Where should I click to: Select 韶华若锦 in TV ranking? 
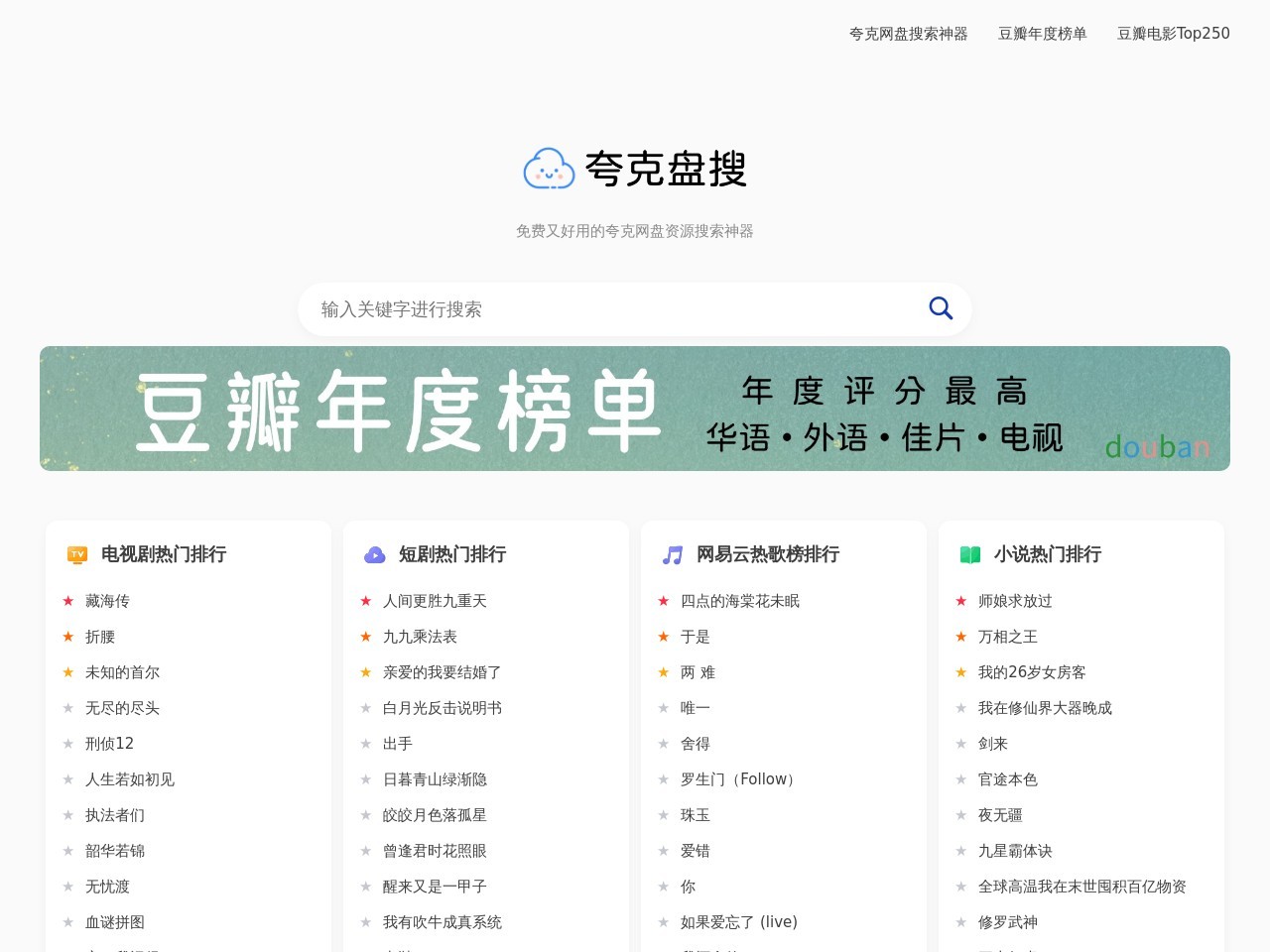[115, 851]
